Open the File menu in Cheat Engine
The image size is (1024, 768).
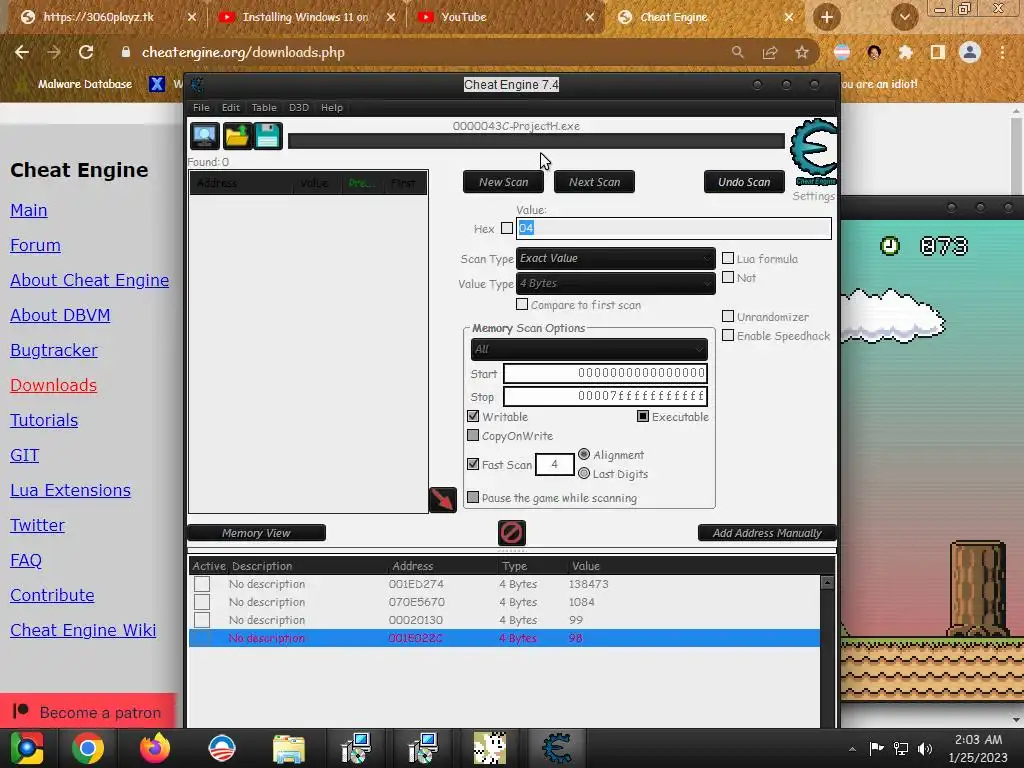click(x=201, y=107)
